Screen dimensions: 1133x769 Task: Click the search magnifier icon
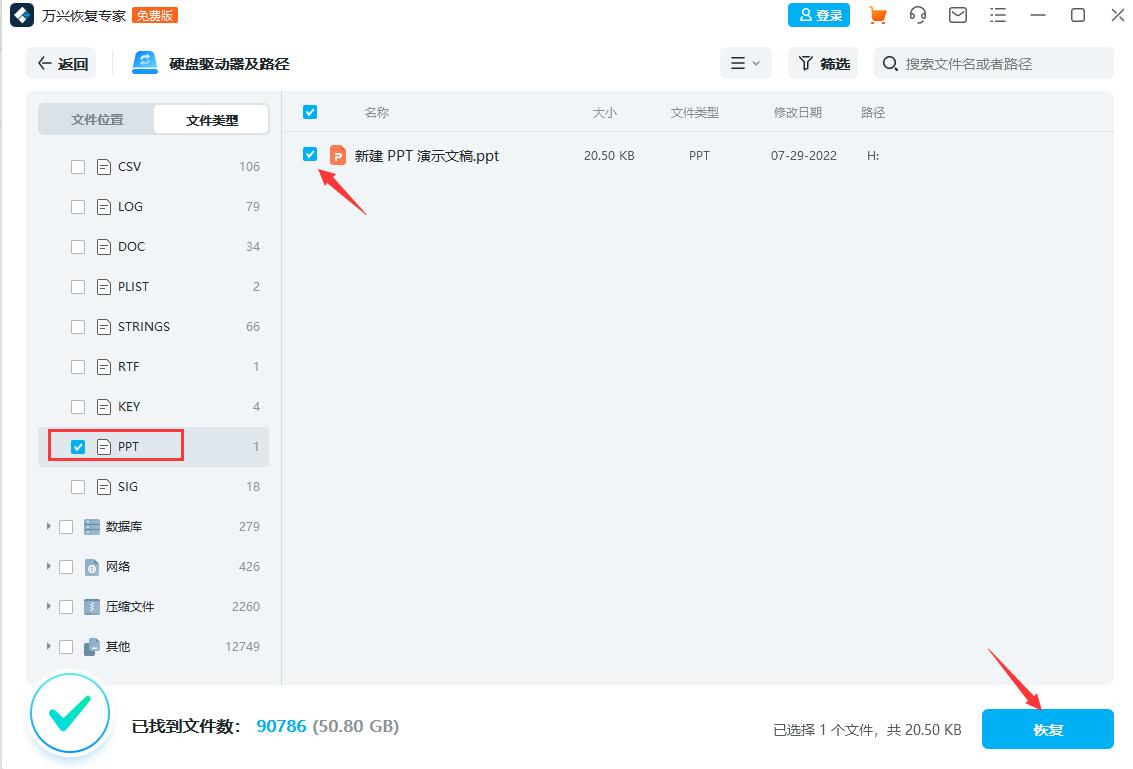(x=889, y=63)
